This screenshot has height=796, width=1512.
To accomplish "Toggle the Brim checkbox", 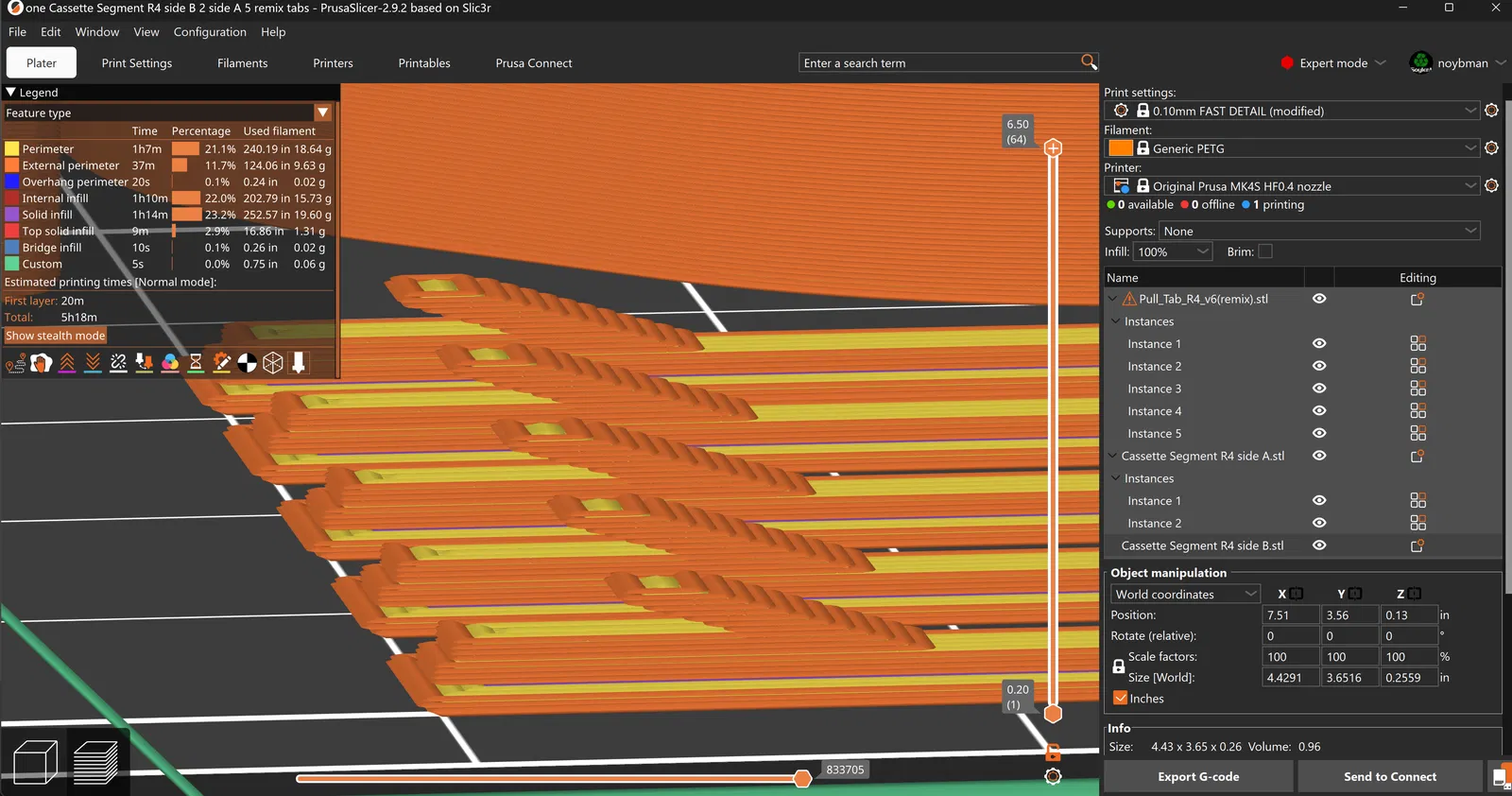I will click(x=1265, y=251).
